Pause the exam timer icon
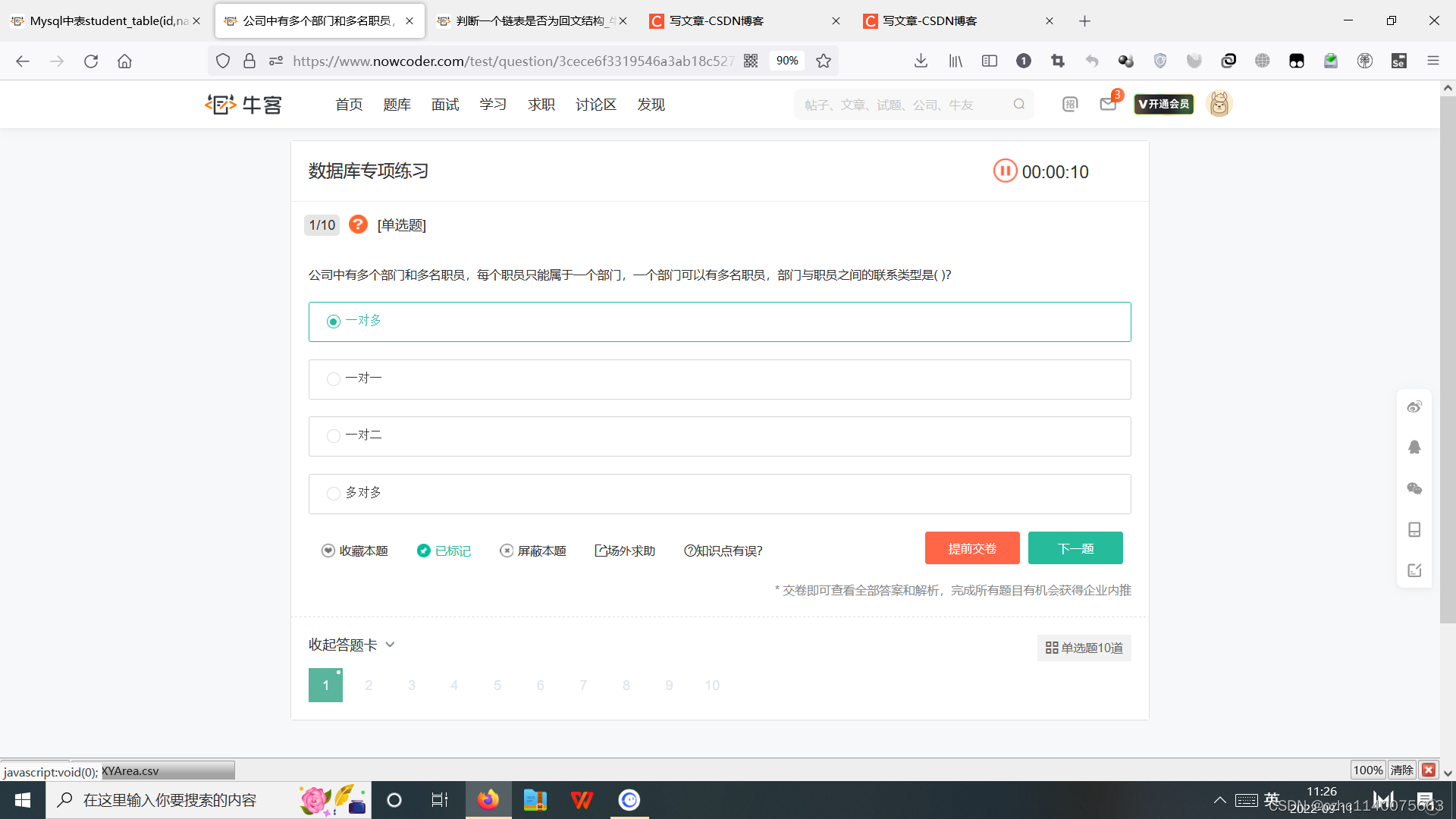 (x=1005, y=171)
